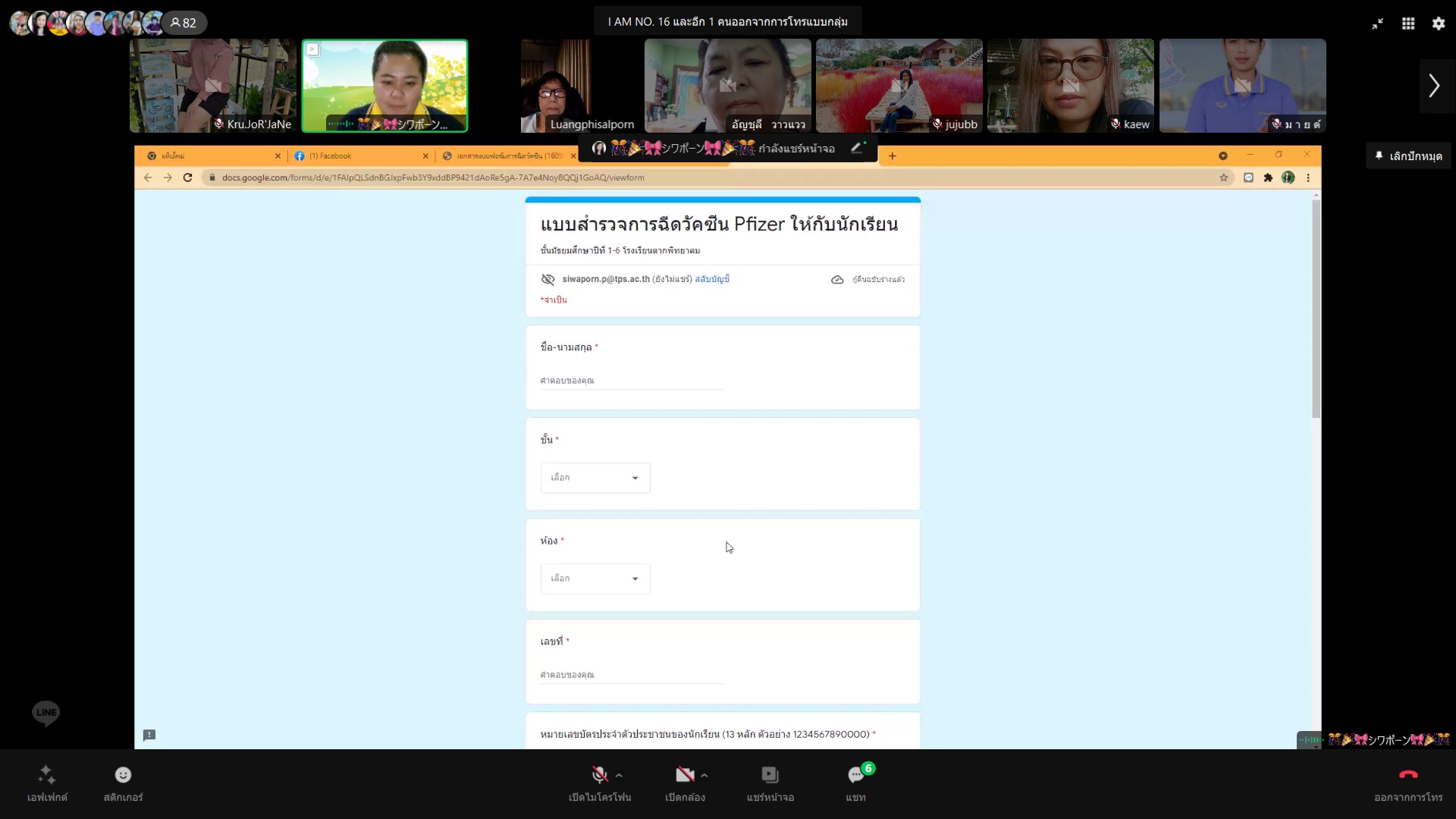This screenshot has height=819, width=1456.
Task: Click the form title text
Action: [719, 224]
